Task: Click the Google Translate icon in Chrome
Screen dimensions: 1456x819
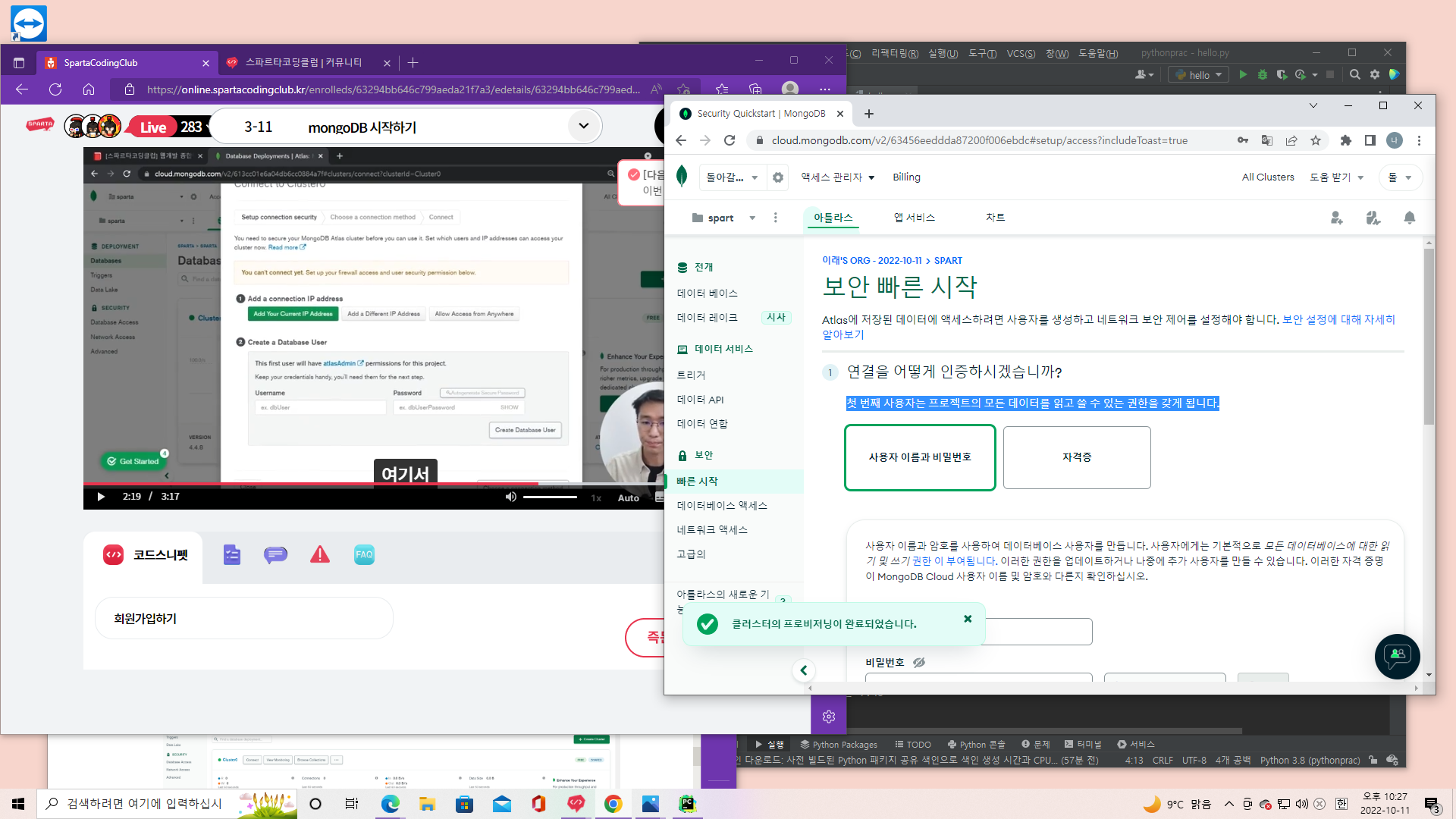Action: tap(1267, 140)
